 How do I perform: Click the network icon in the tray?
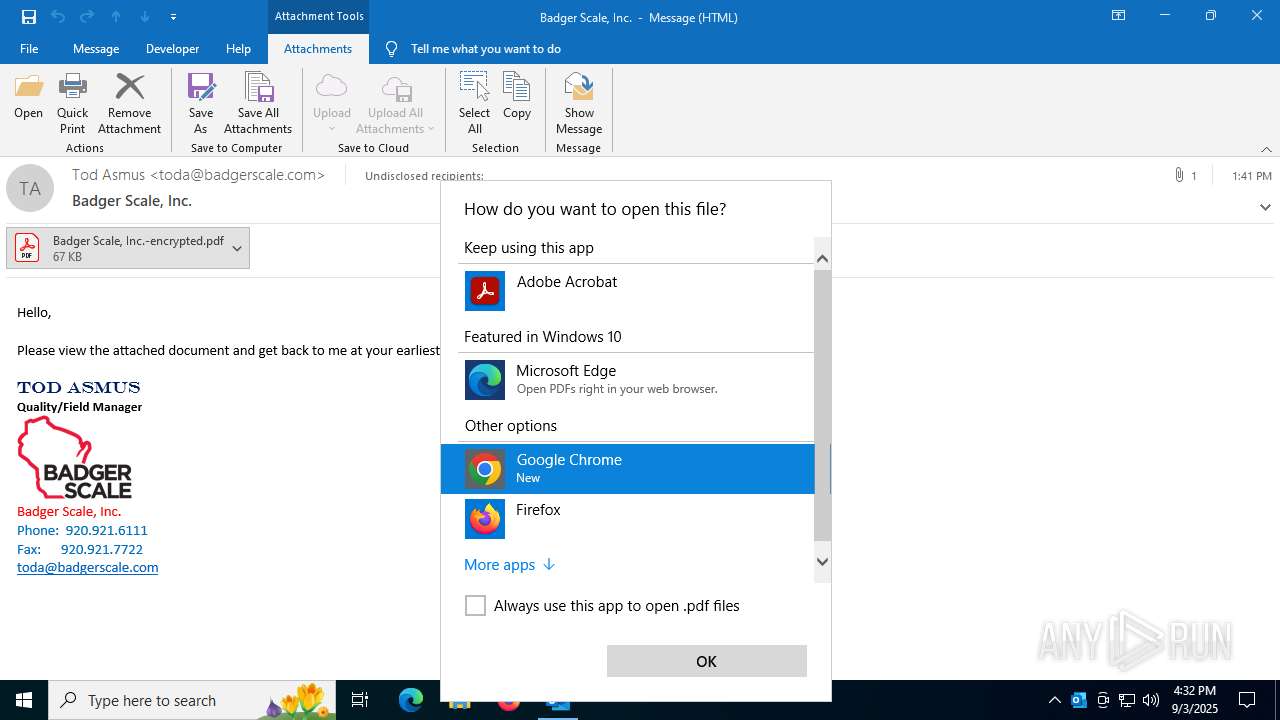coord(1127,700)
